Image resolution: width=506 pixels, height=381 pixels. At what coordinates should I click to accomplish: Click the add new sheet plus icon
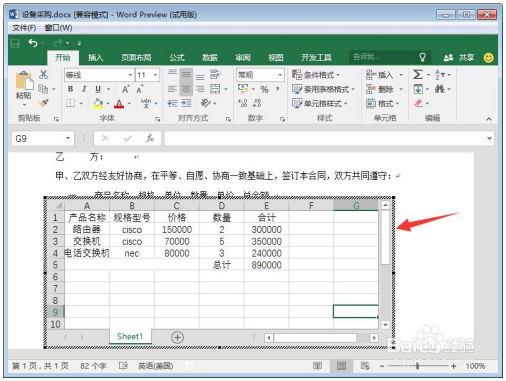tap(177, 337)
